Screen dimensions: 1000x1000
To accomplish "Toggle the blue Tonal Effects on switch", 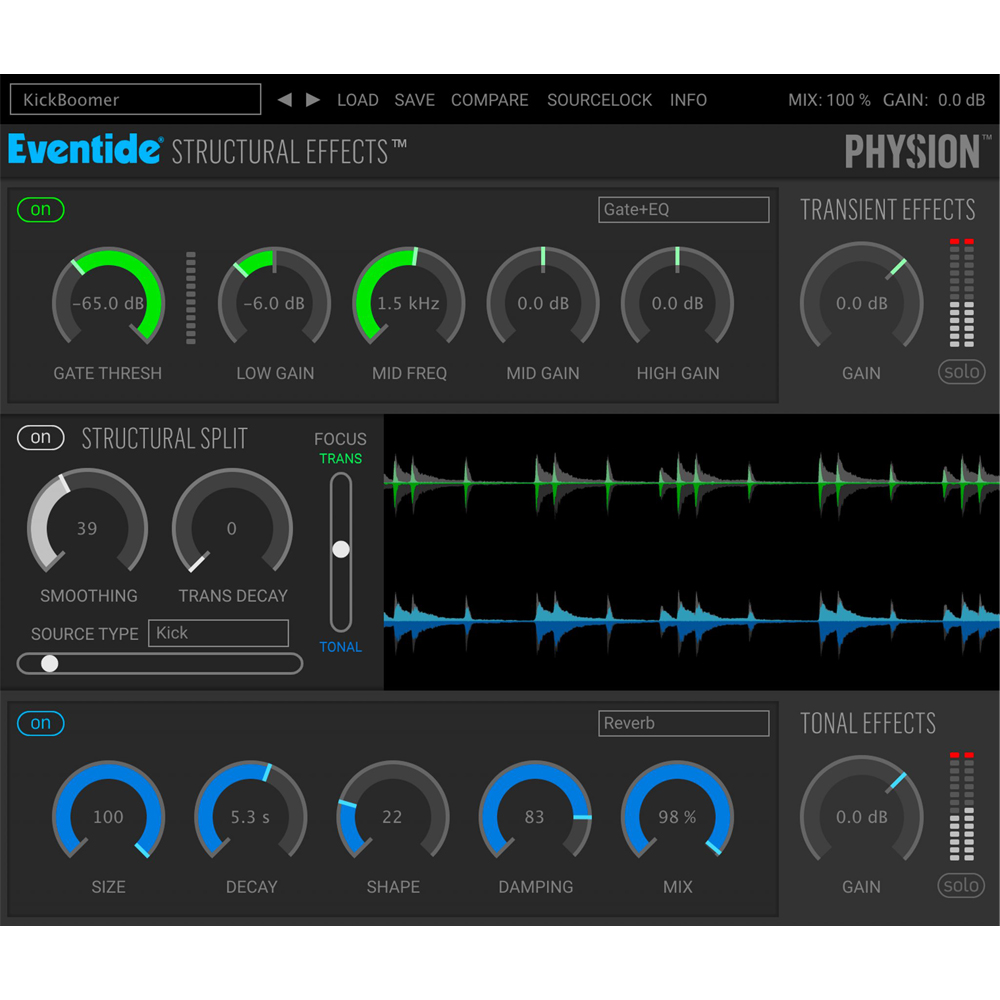I will tap(41, 723).
